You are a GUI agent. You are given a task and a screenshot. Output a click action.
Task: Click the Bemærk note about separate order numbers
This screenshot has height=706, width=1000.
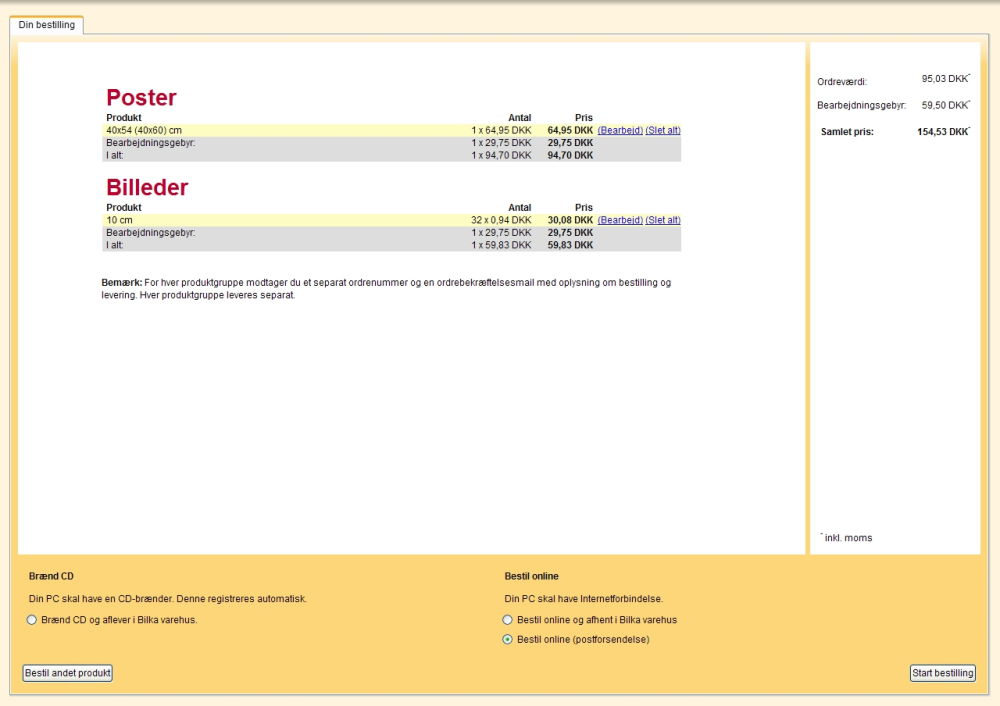[x=386, y=289]
